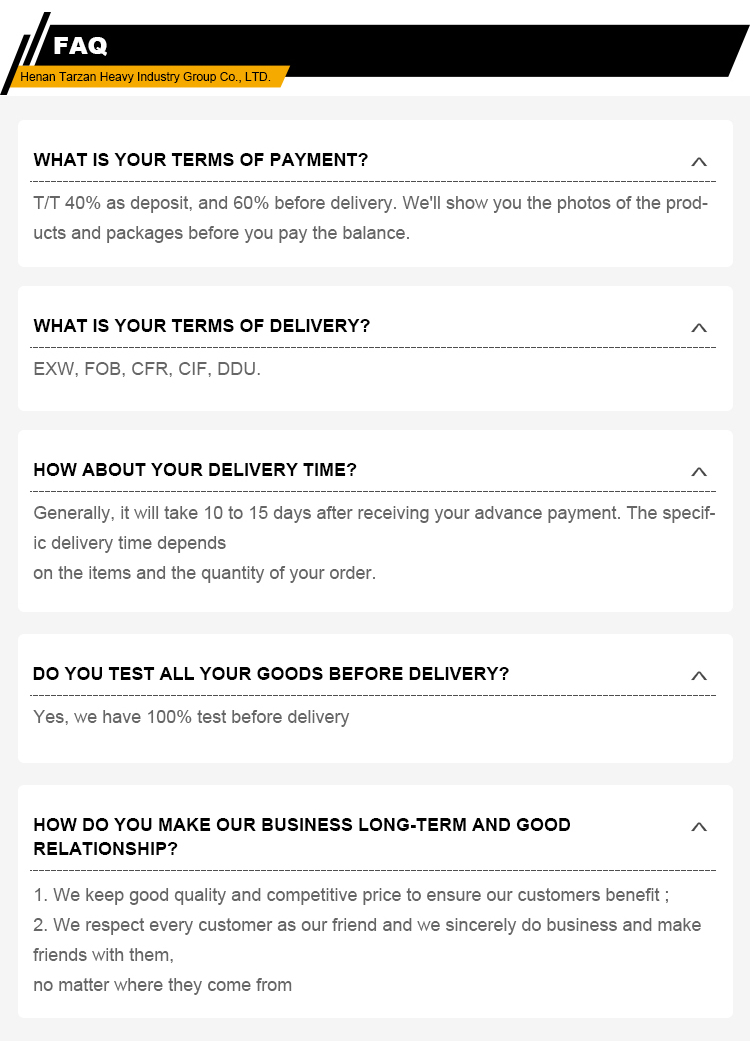Collapse the terms of delivery chevron
Screen dimensions: 750x1041
[699, 327]
